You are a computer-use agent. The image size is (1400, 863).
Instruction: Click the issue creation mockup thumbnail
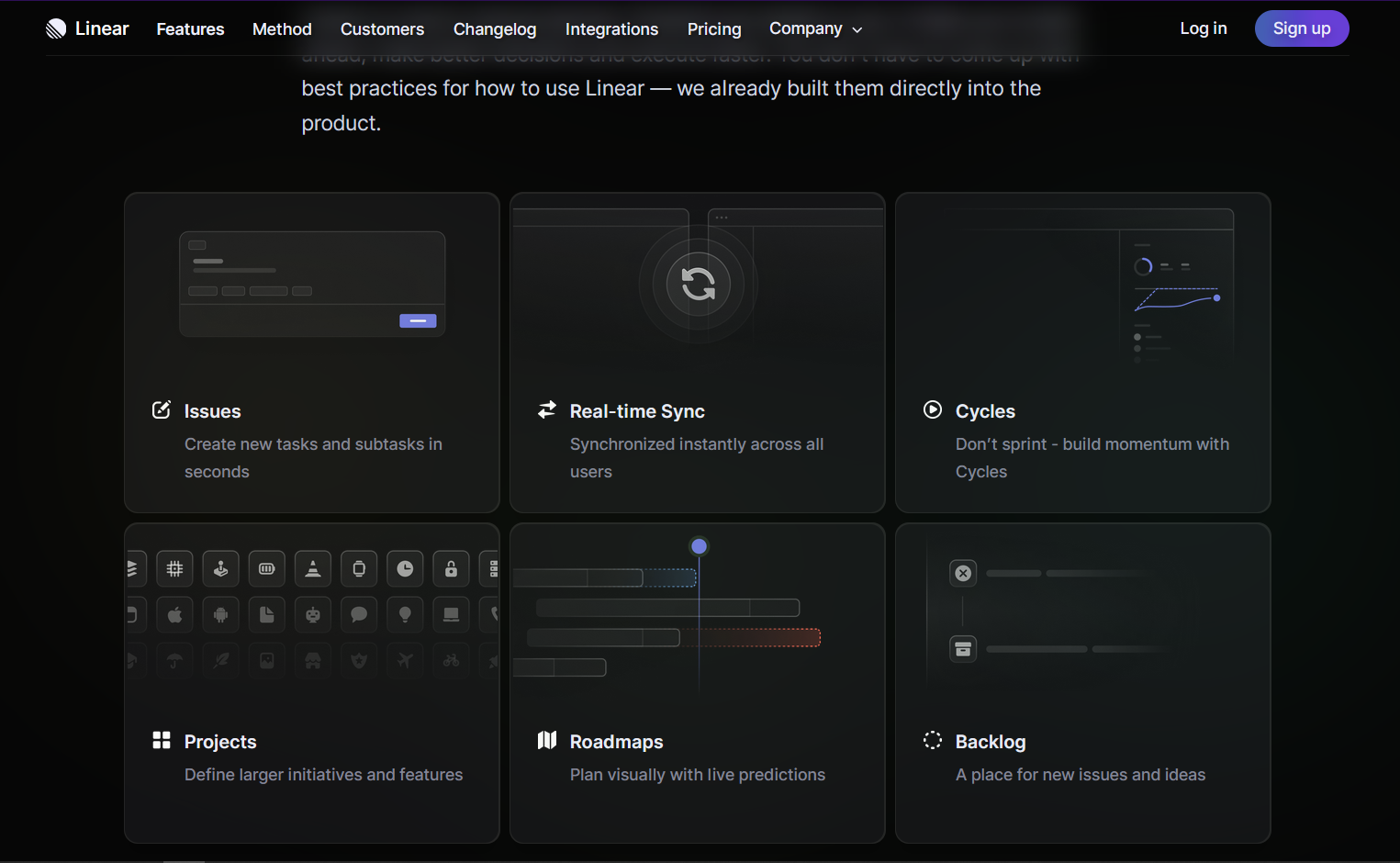pyautogui.click(x=312, y=285)
